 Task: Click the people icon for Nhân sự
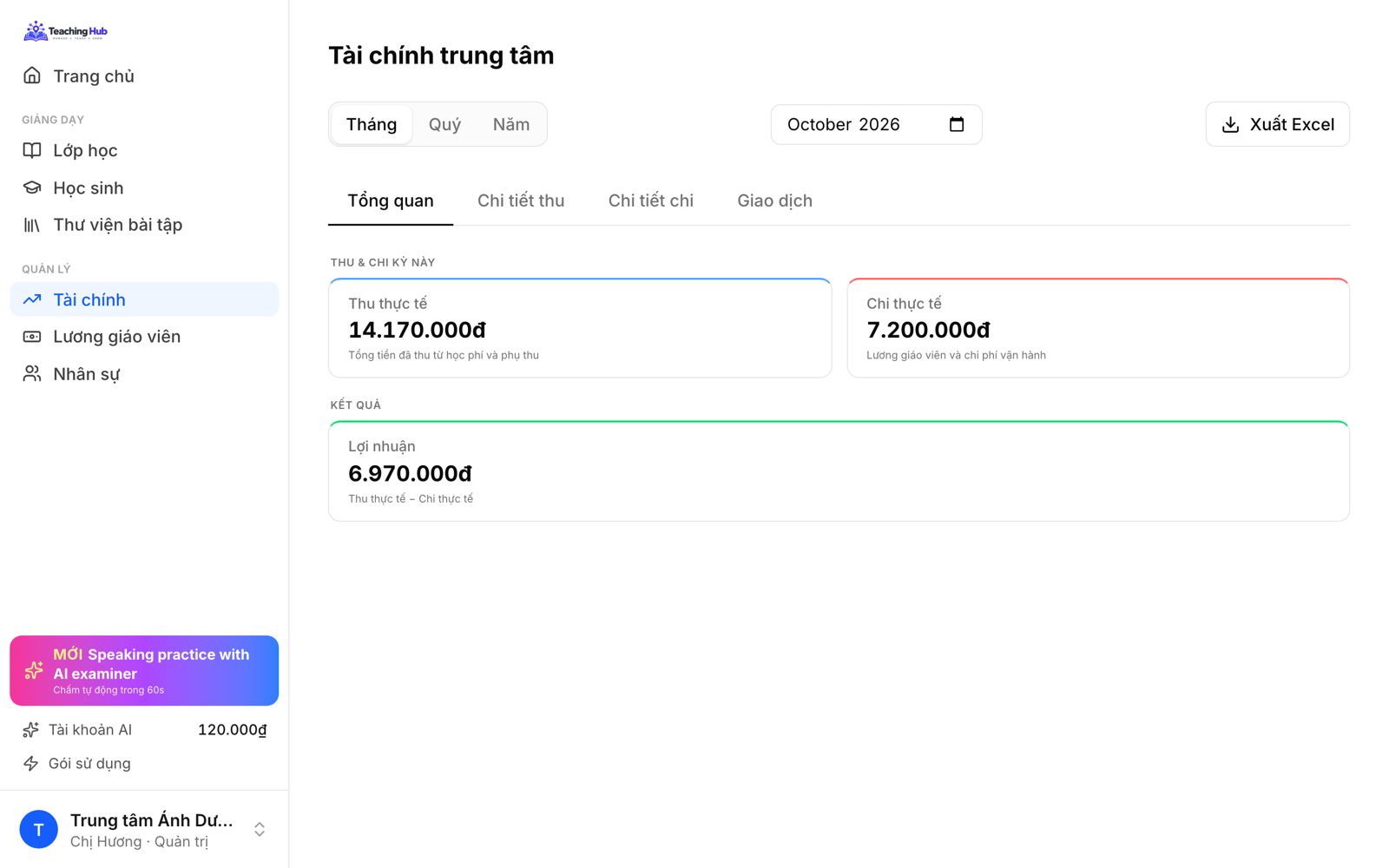[32, 374]
